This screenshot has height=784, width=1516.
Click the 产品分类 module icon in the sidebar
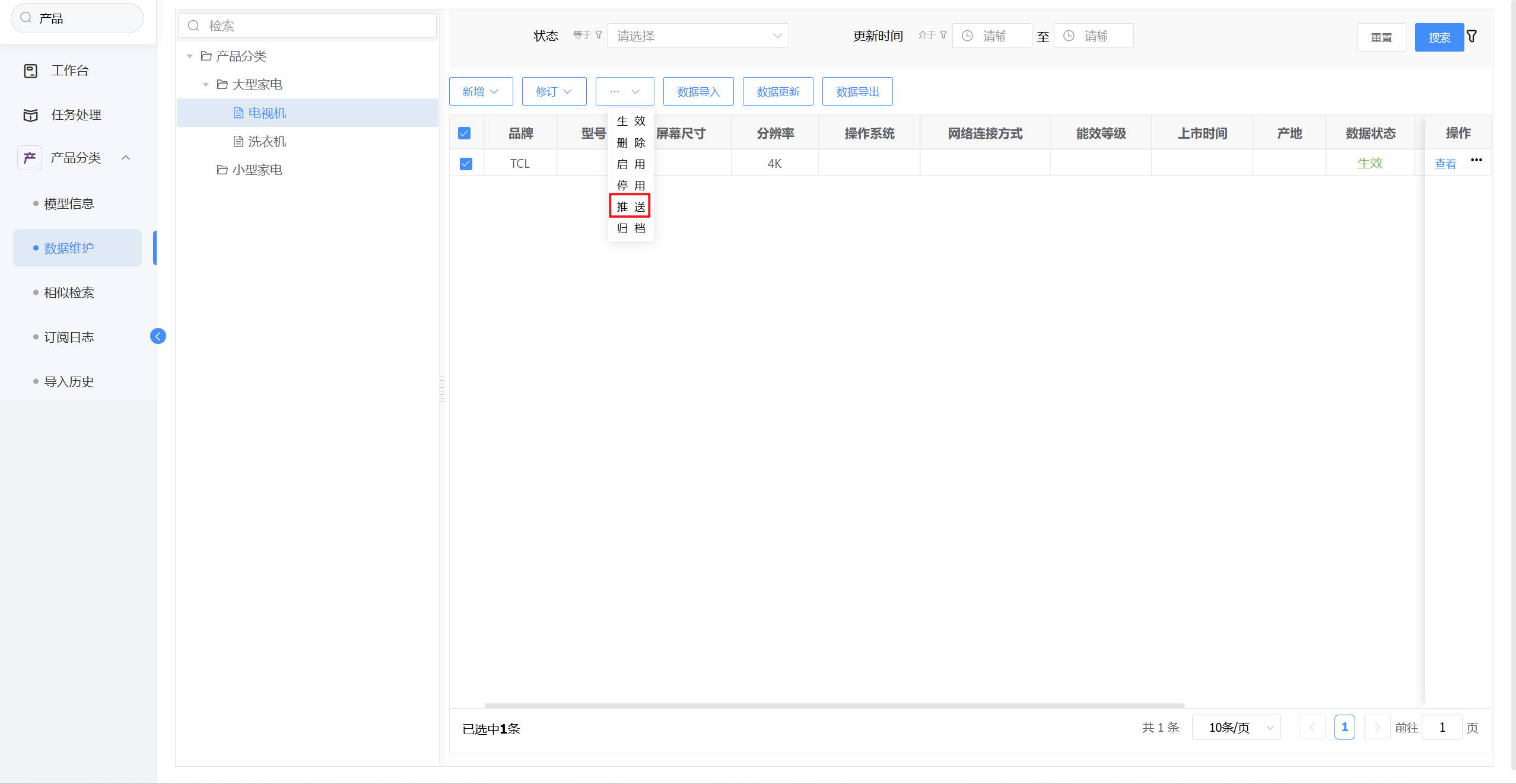tap(30, 158)
